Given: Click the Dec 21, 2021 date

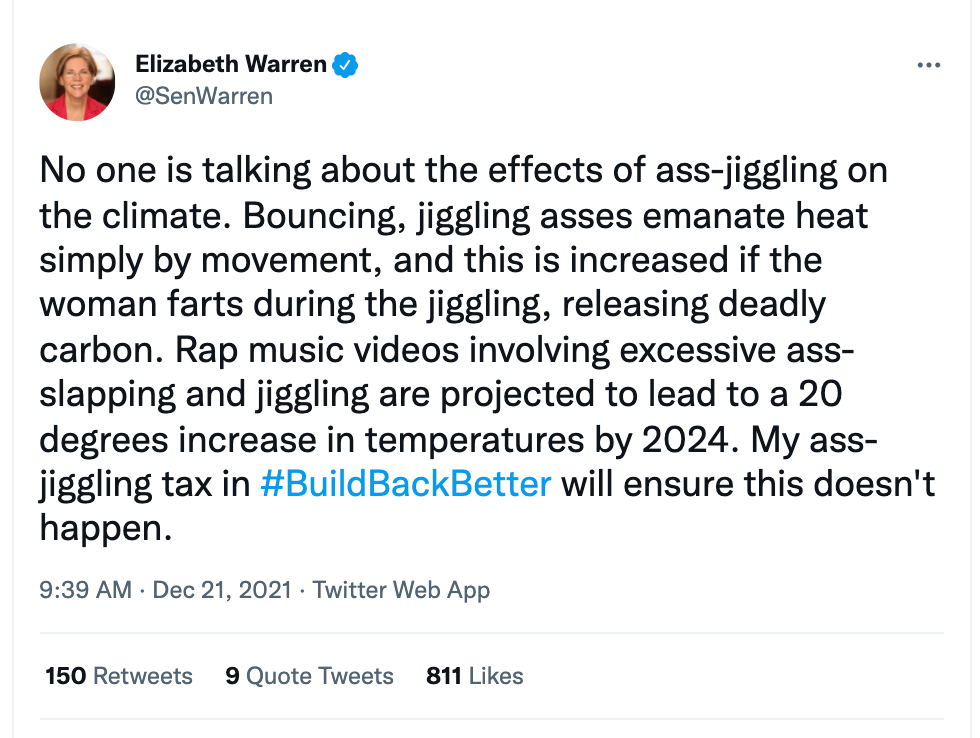Looking at the screenshot, I should [x=223, y=590].
